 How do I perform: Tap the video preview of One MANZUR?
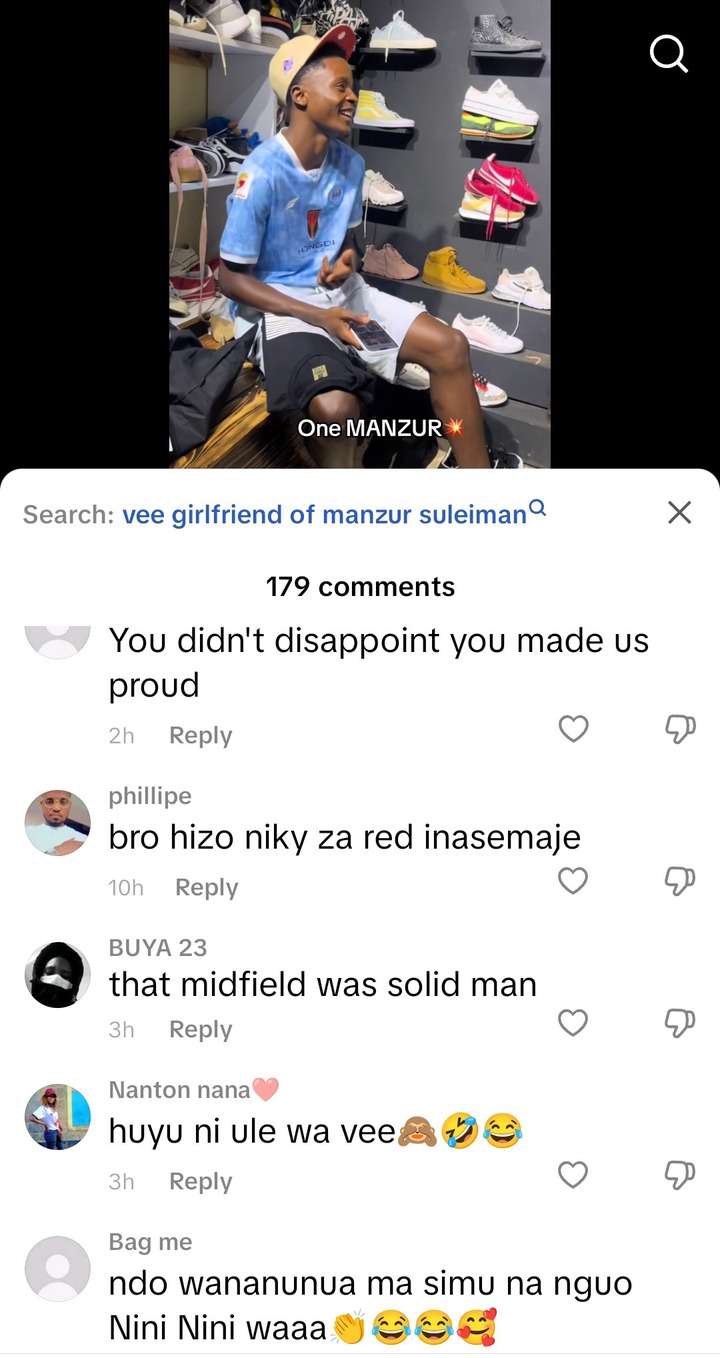360,234
